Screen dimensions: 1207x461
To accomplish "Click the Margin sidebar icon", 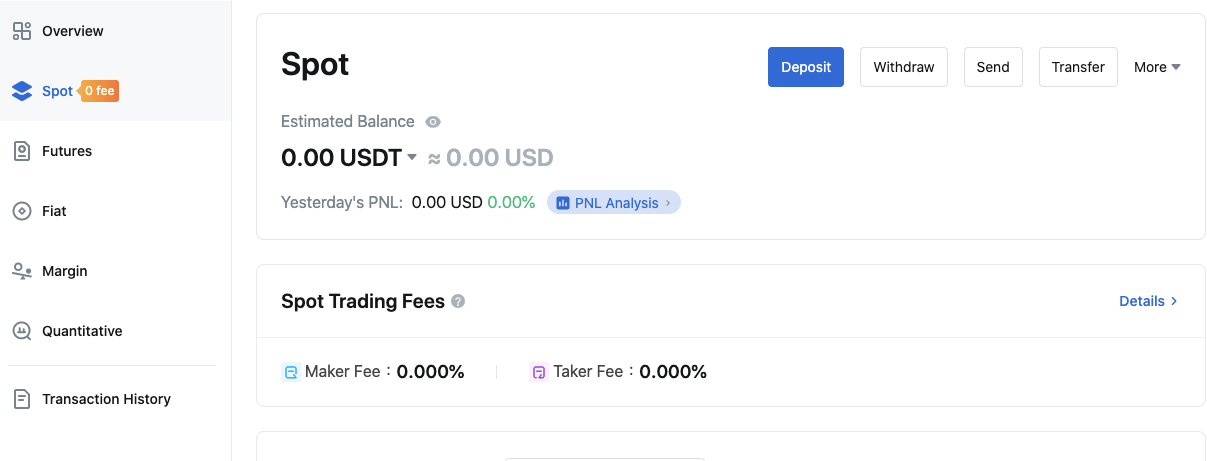I will (22, 271).
